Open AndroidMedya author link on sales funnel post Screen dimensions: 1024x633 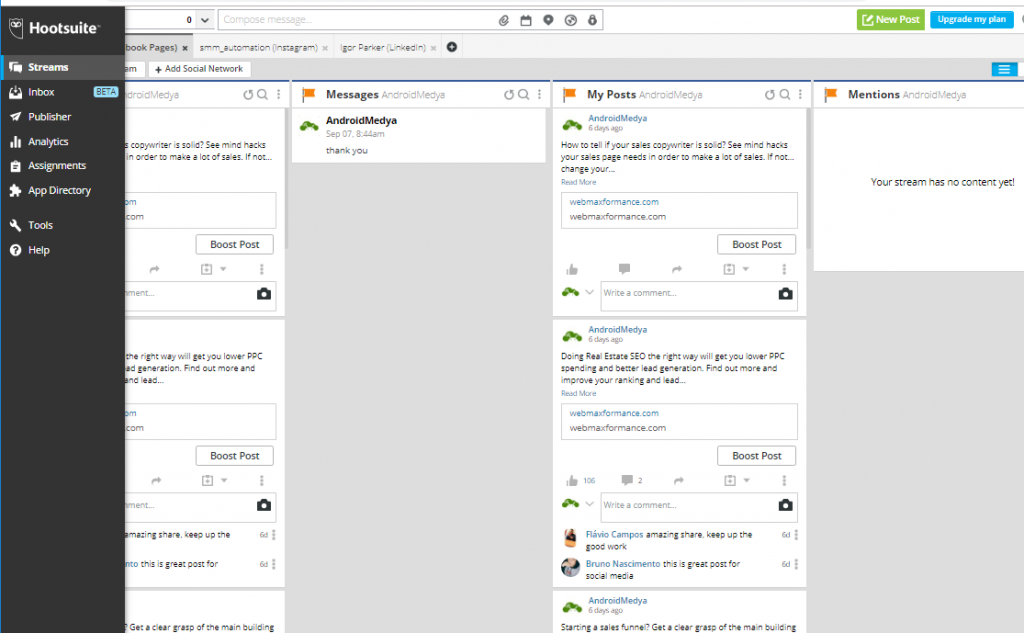click(x=618, y=600)
